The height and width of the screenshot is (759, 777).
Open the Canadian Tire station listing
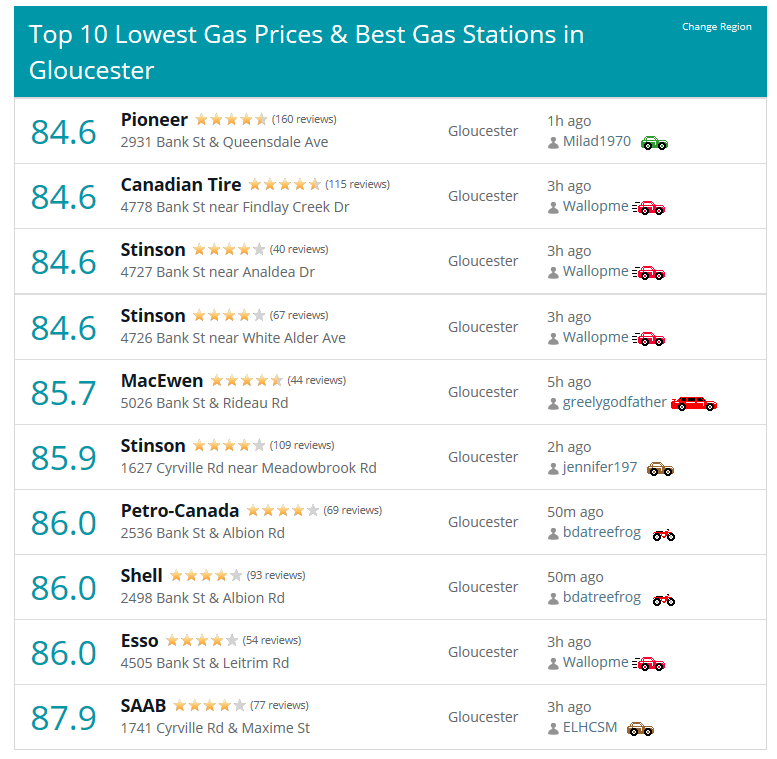tap(181, 184)
